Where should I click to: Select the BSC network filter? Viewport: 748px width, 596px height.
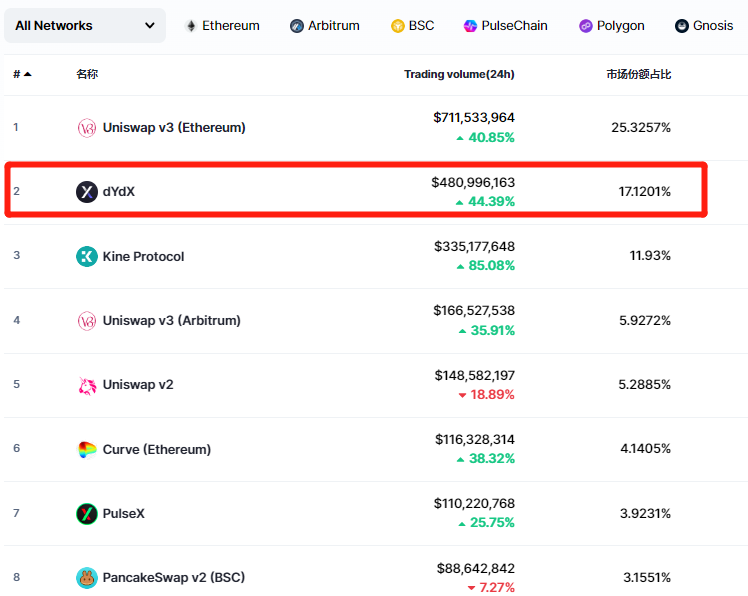[412, 26]
